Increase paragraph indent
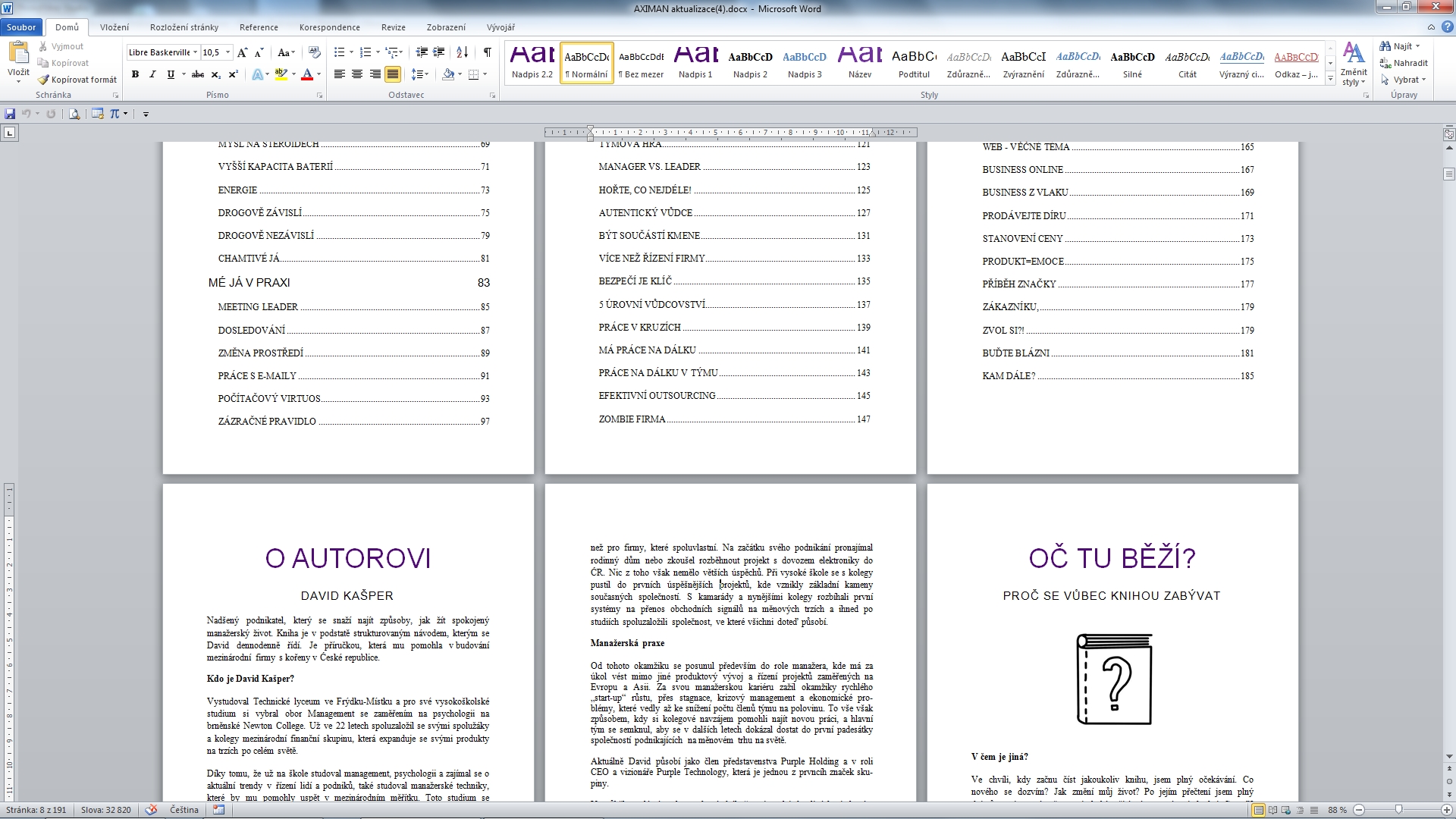The height and width of the screenshot is (819, 1456). (438, 52)
